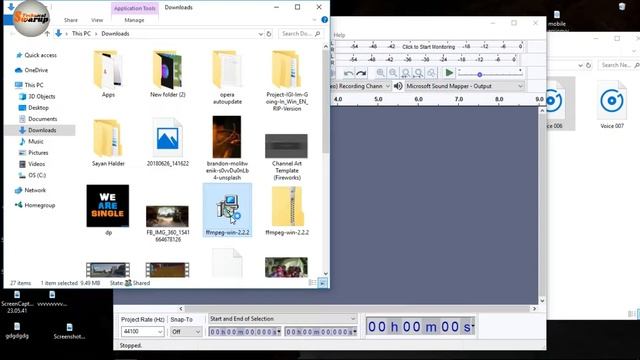Select the New folder (2) folder

pos(168,73)
